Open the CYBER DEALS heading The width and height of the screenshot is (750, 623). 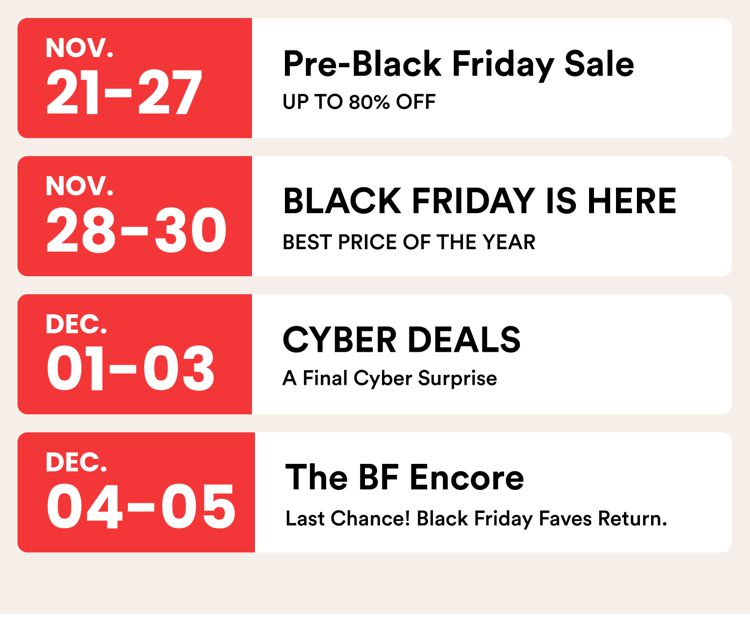pos(401,340)
